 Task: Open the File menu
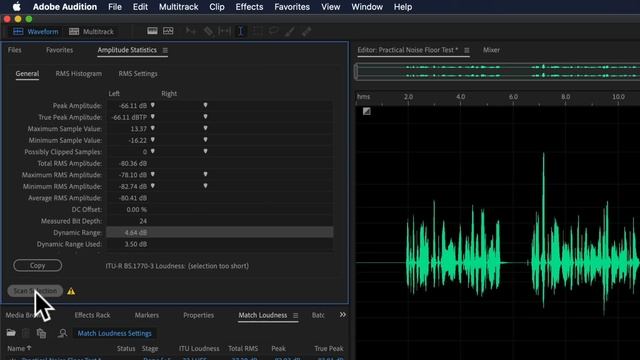(115, 7)
